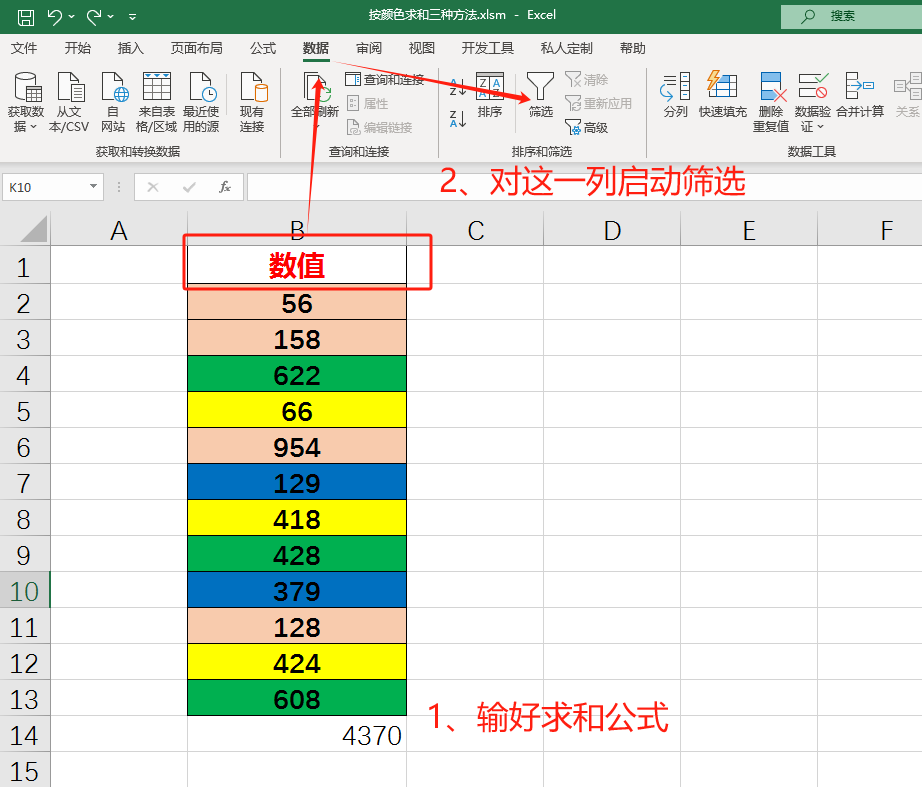Open the 高级 advanced filter
The width and height of the screenshot is (922, 787).
point(587,128)
